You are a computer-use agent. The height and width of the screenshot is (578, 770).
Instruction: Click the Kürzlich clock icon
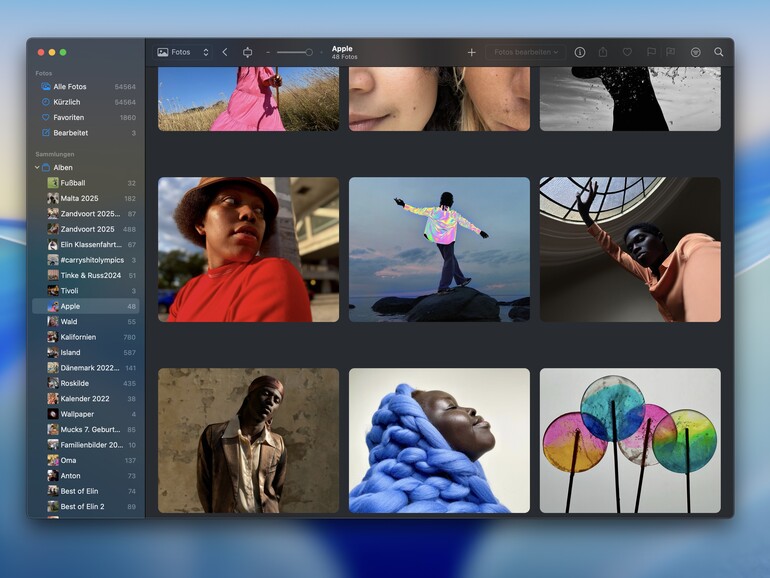46,102
